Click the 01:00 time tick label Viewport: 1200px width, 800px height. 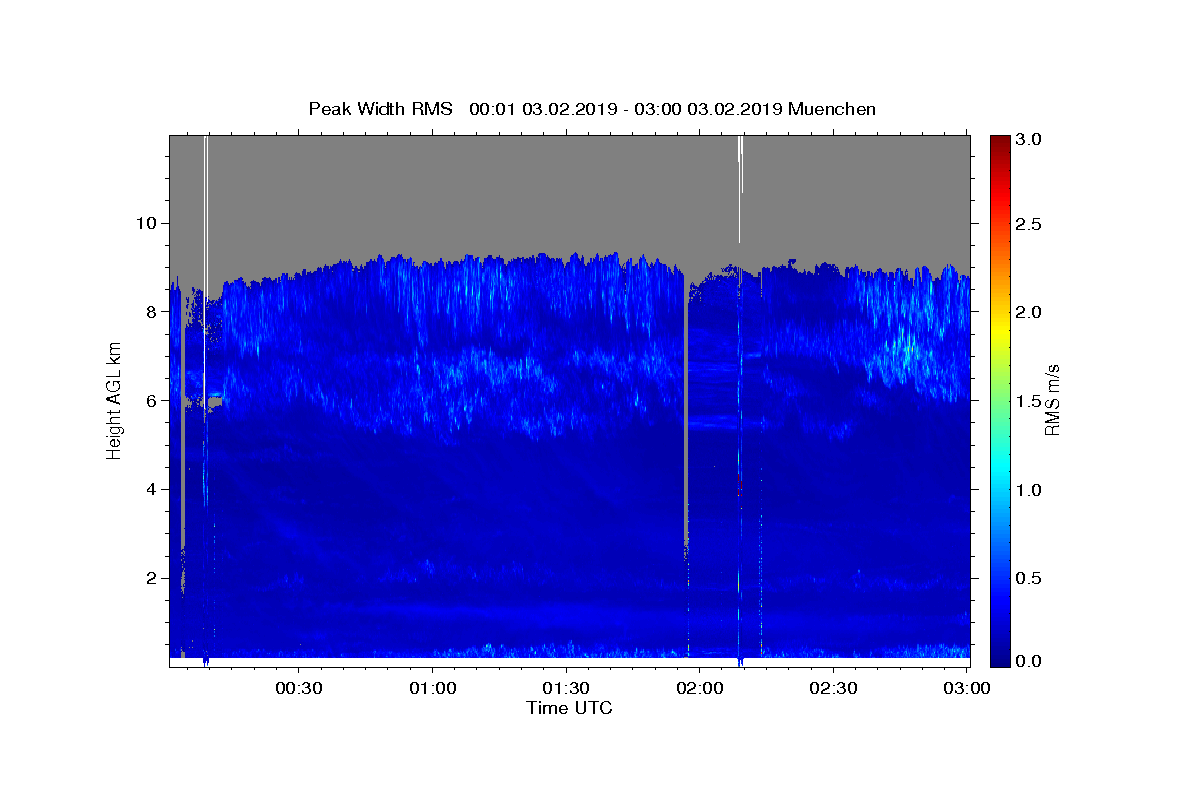(433, 689)
